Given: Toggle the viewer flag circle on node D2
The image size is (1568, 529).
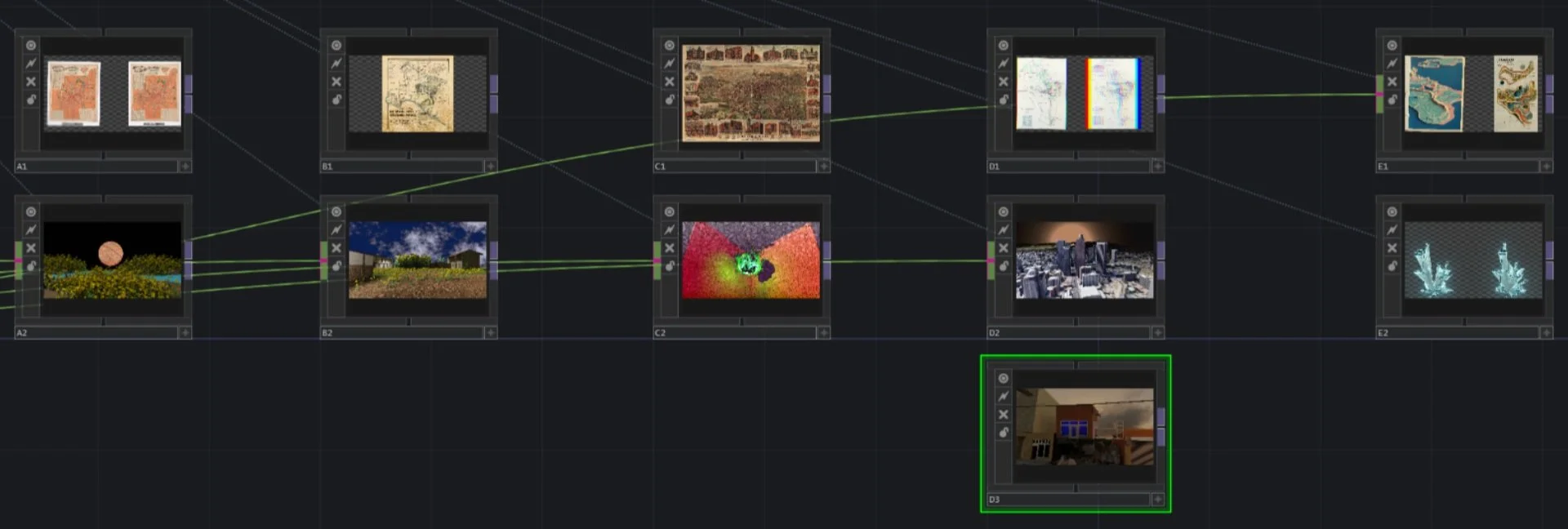Looking at the screenshot, I should point(1004,212).
